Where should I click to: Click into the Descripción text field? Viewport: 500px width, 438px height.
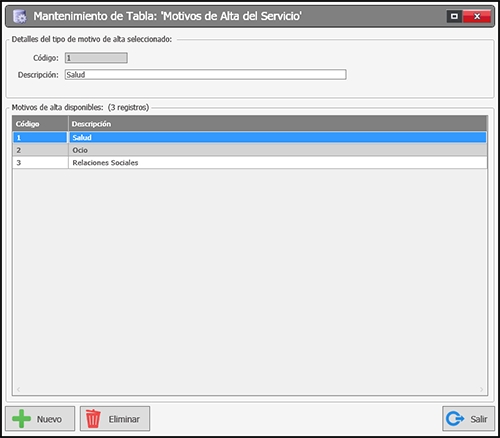(x=205, y=75)
